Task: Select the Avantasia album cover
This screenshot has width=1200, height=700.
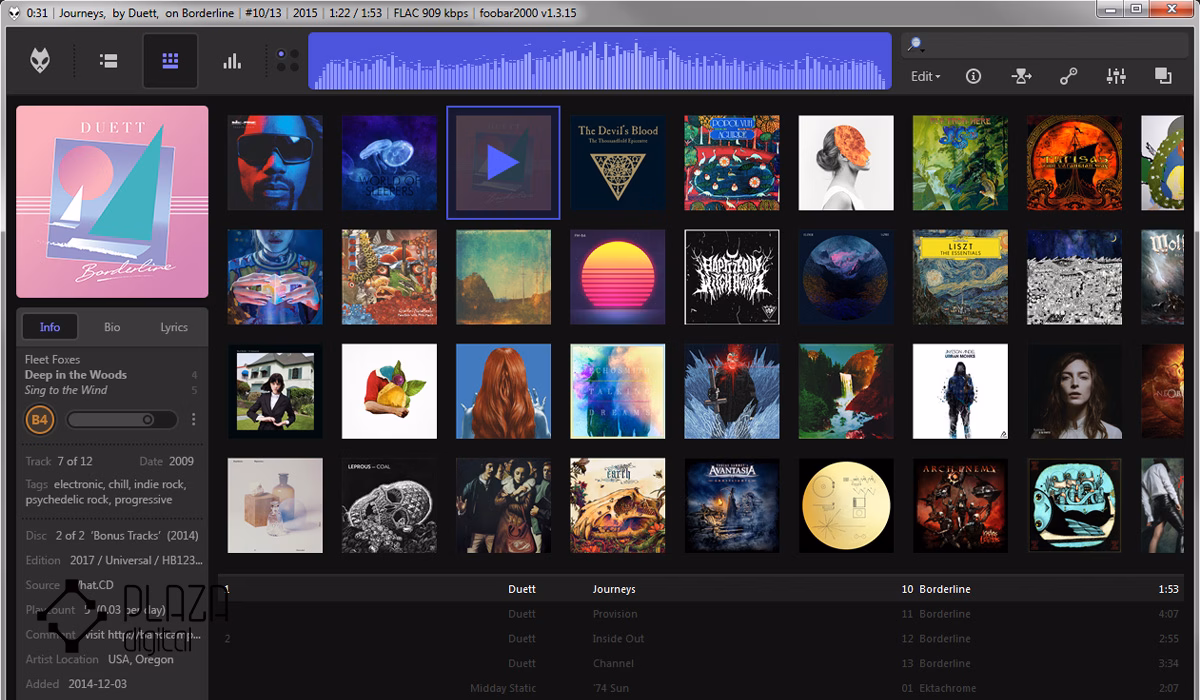Action: coord(732,505)
